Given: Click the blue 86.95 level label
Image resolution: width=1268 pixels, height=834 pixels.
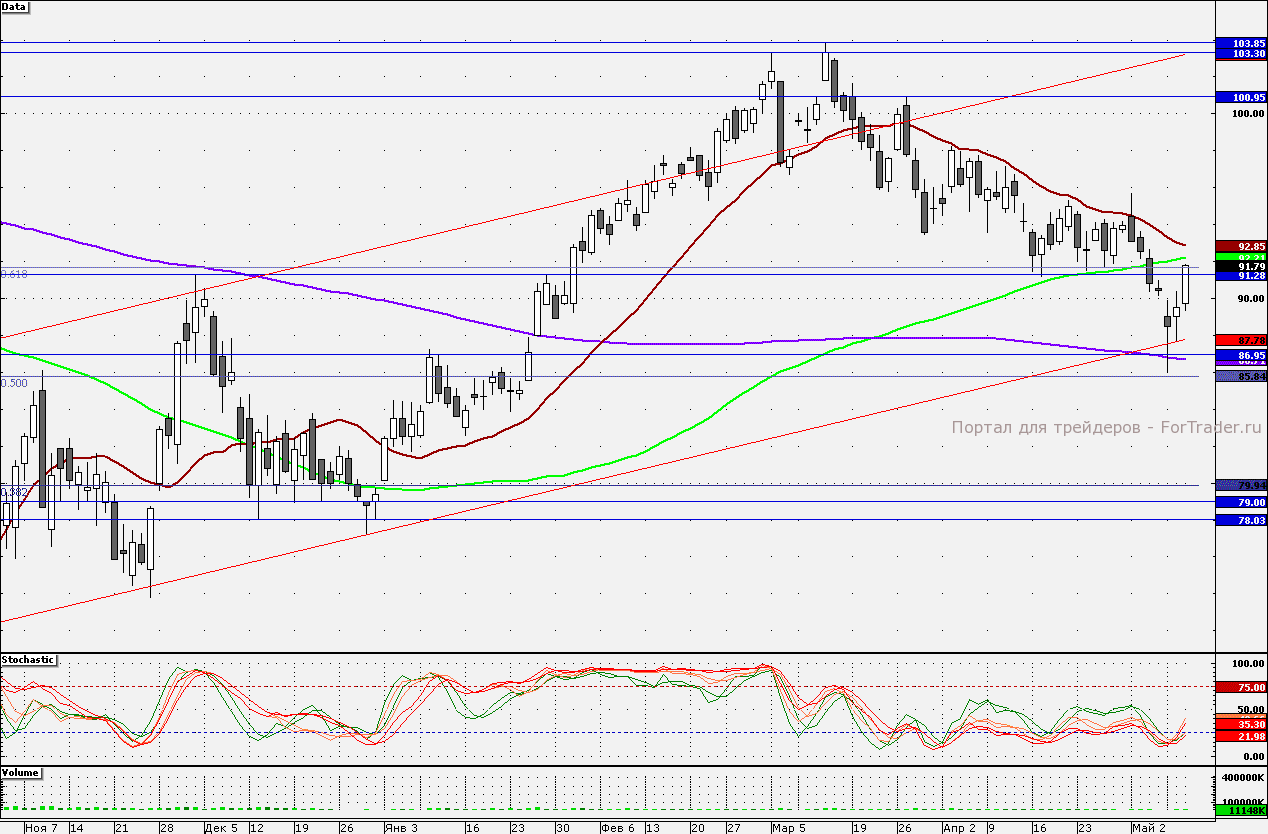Looking at the screenshot, I should click(x=1240, y=355).
